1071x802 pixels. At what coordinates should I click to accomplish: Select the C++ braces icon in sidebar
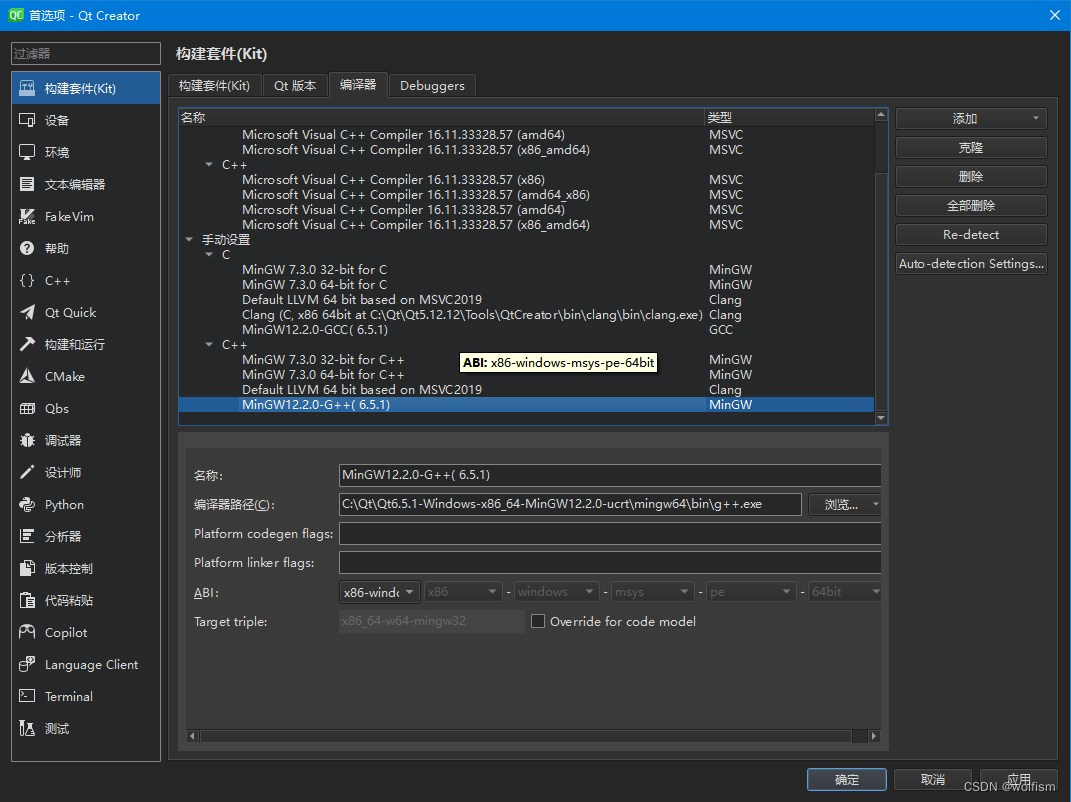tap(27, 280)
